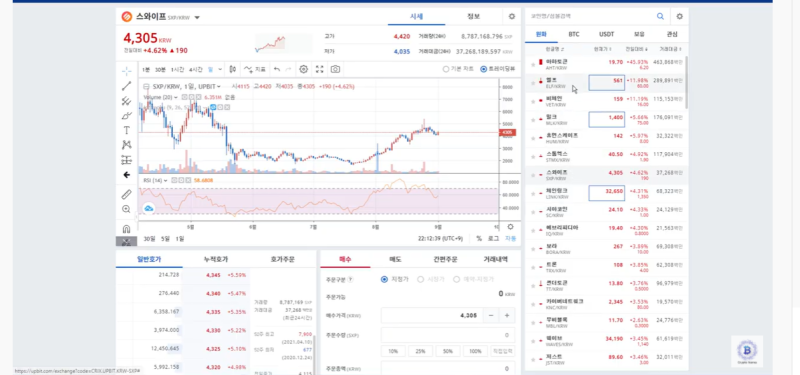Viewport: 800px width, 375px height.
Task: Open the chart interval dropdown arrow
Action: [x=220, y=69]
